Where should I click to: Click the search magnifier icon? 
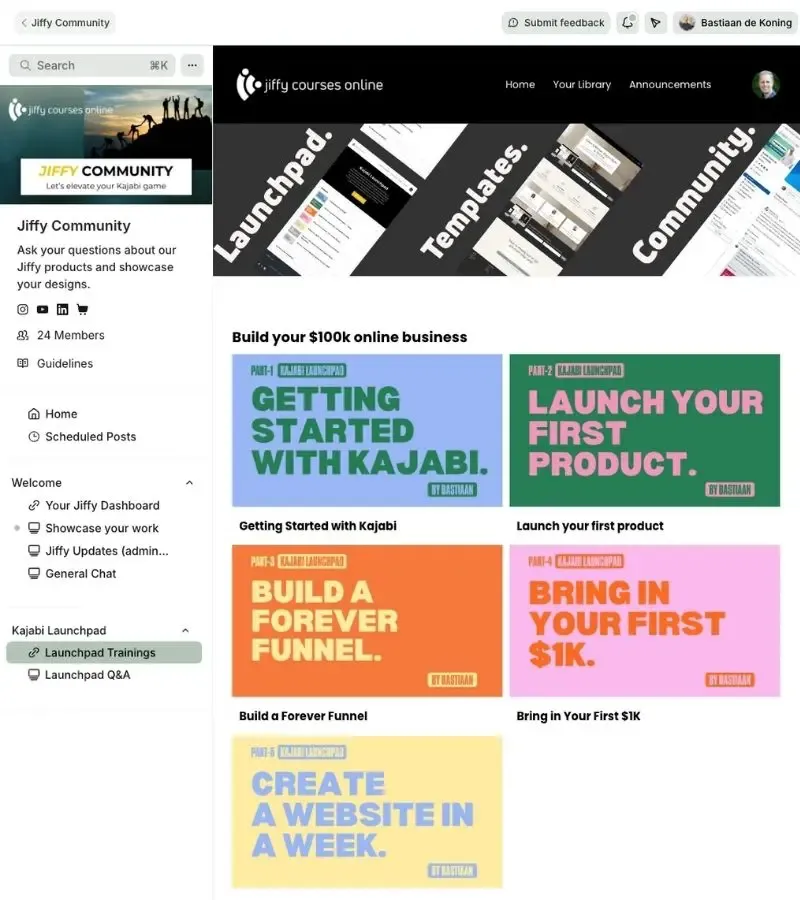pyautogui.click(x=25, y=65)
